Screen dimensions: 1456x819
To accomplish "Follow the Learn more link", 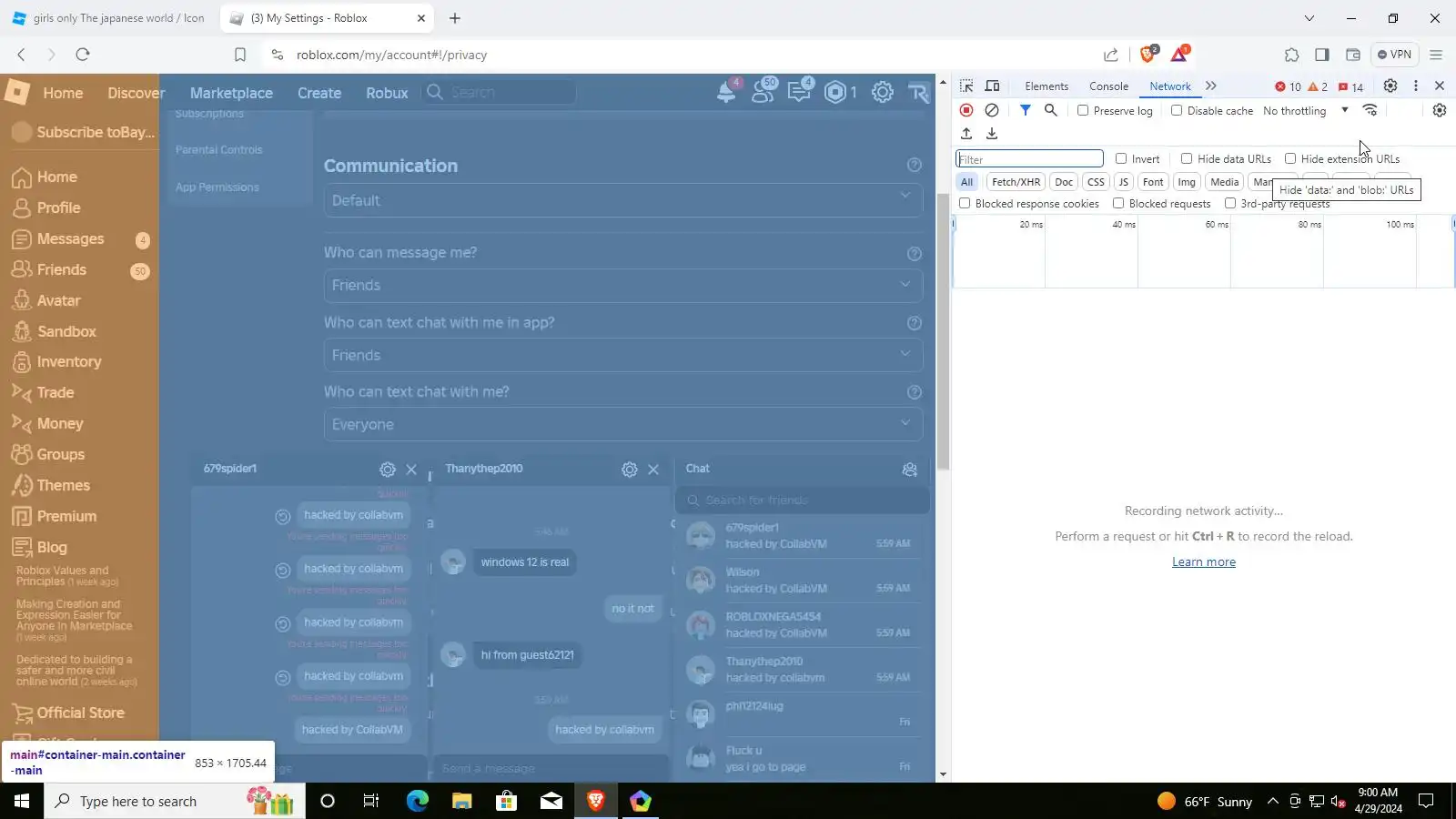I will (1204, 562).
